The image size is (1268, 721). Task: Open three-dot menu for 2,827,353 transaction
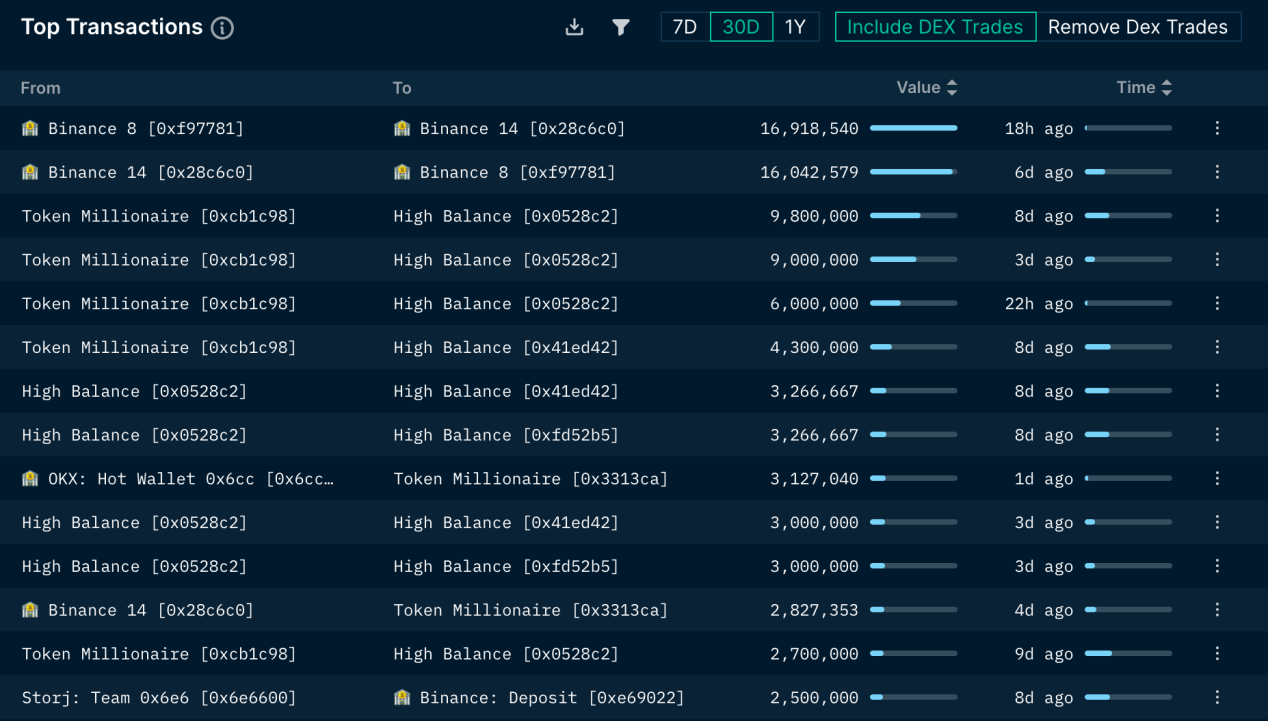tap(1217, 610)
